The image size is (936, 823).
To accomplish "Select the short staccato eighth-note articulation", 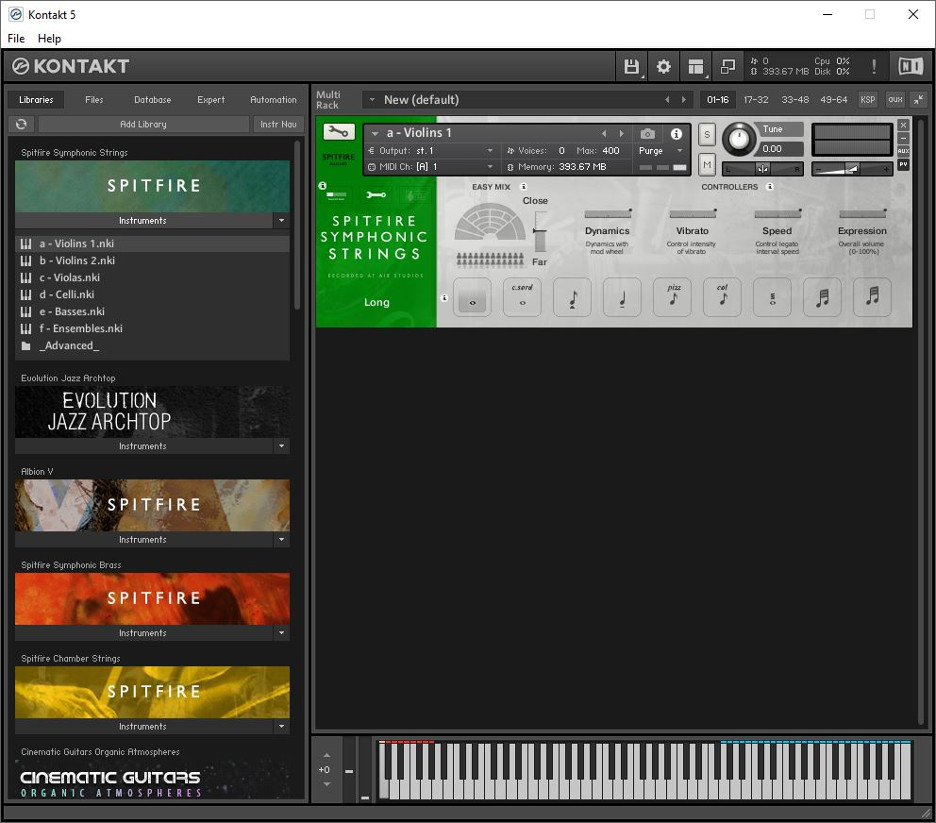I will pyautogui.click(x=572, y=297).
